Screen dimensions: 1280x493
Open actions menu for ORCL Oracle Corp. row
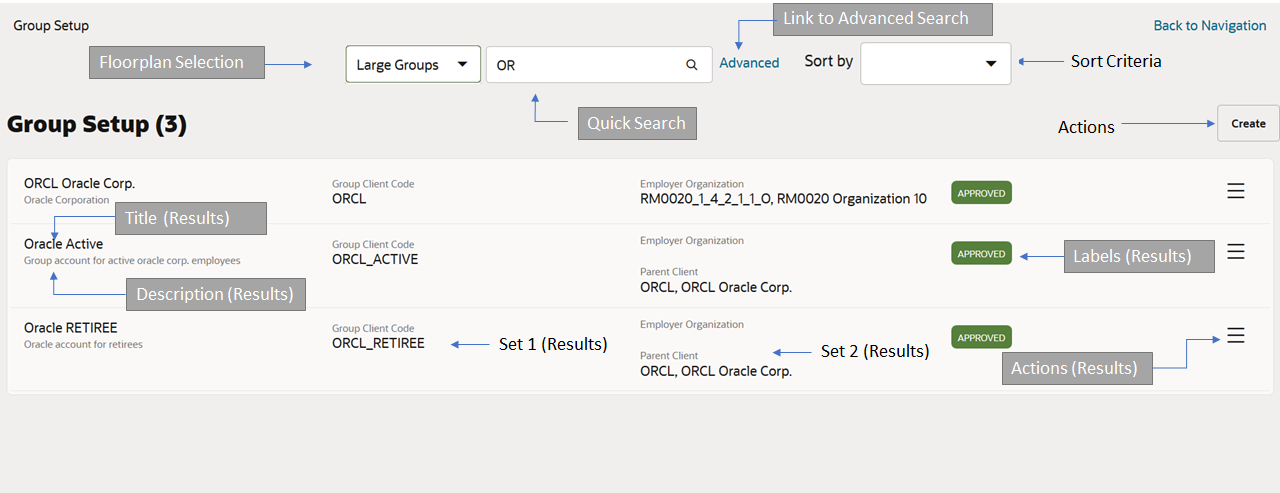1236,191
